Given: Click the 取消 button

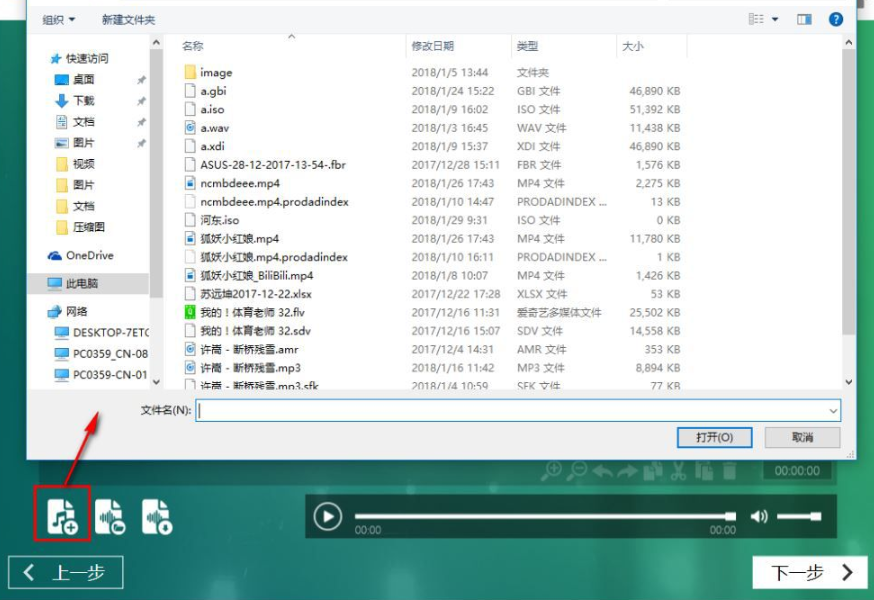Looking at the screenshot, I should (x=802, y=437).
